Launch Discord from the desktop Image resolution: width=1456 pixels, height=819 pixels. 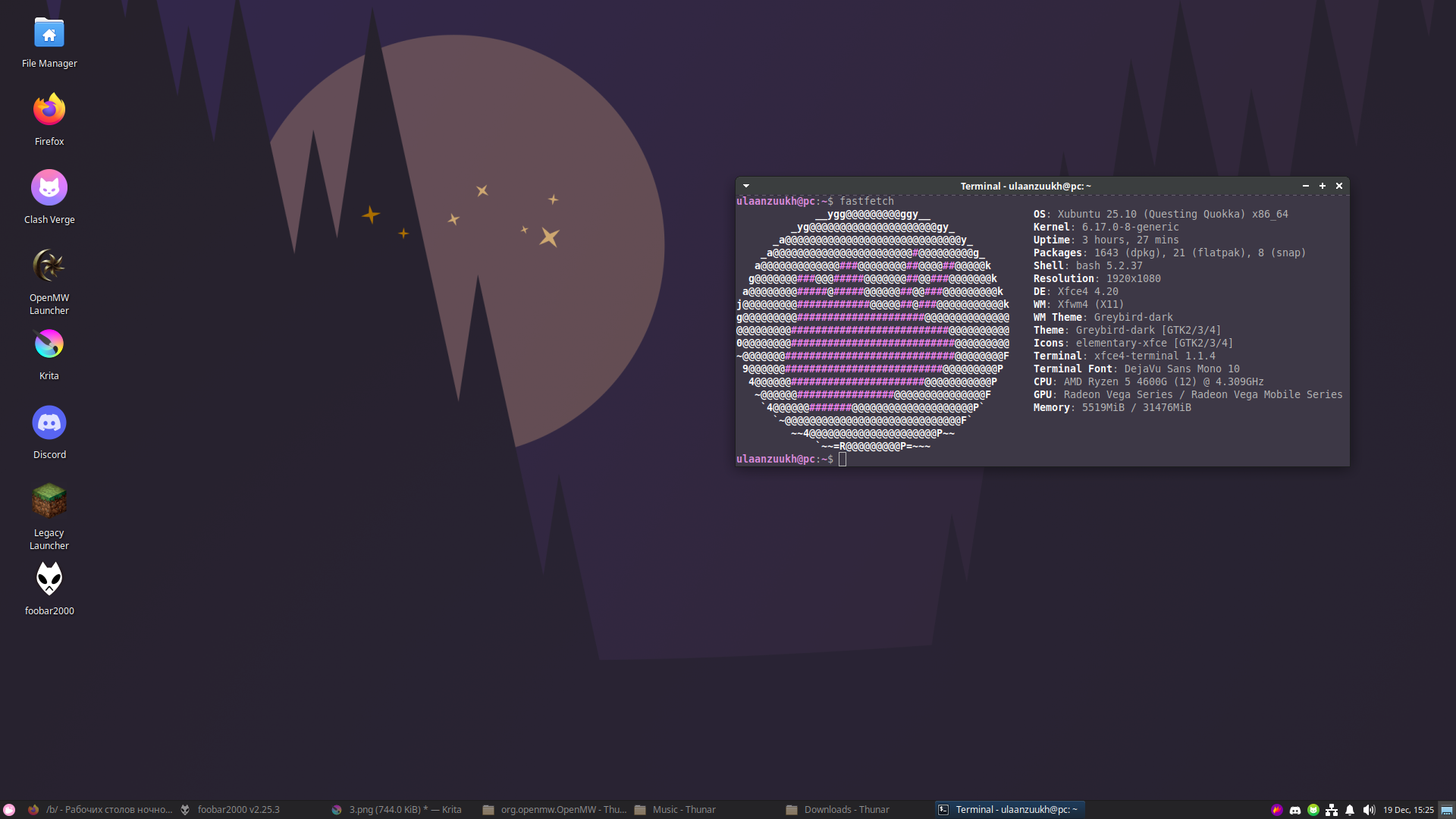(49, 422)
